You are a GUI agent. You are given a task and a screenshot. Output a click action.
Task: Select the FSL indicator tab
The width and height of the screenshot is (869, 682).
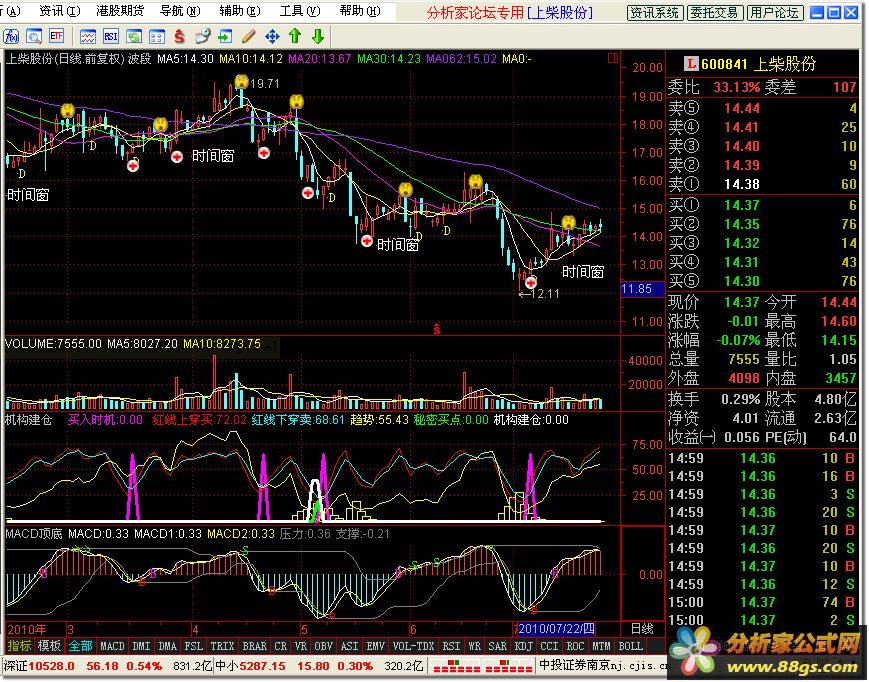click(193, 646)
